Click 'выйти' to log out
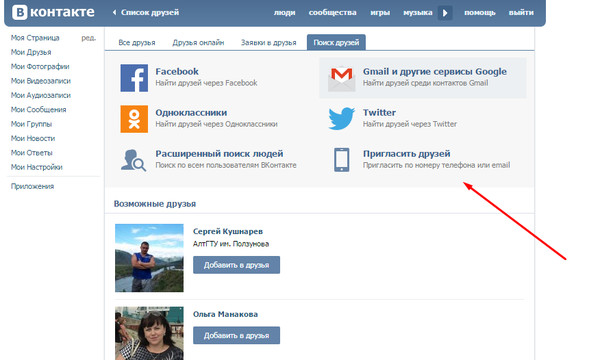Screen dimensions: 600x360 tap(521, 13)
